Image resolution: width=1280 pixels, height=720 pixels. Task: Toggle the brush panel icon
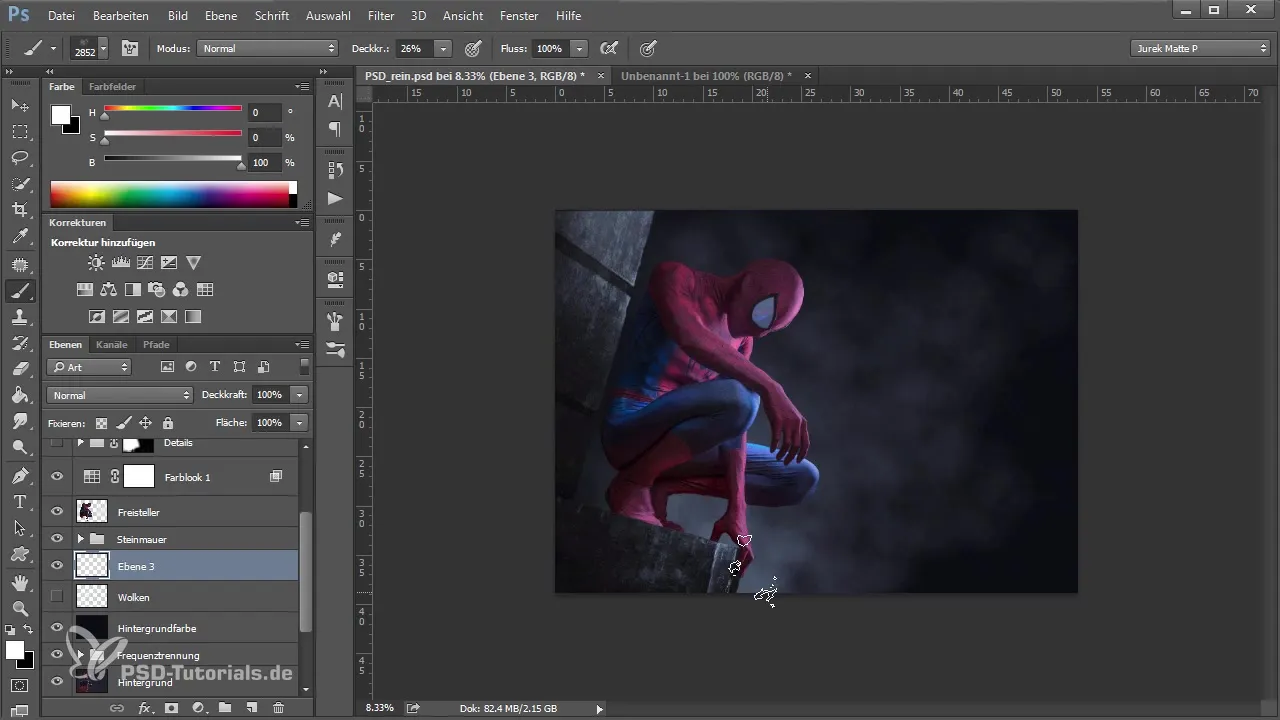coord(131,48)
